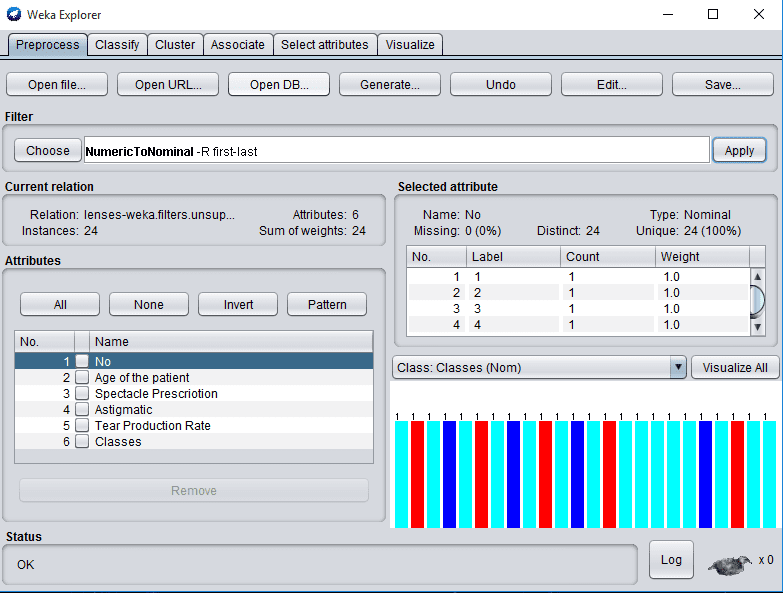The image size is (783, 593).
Task: Switch to the Cluster tab
Action: pos(175,44)
